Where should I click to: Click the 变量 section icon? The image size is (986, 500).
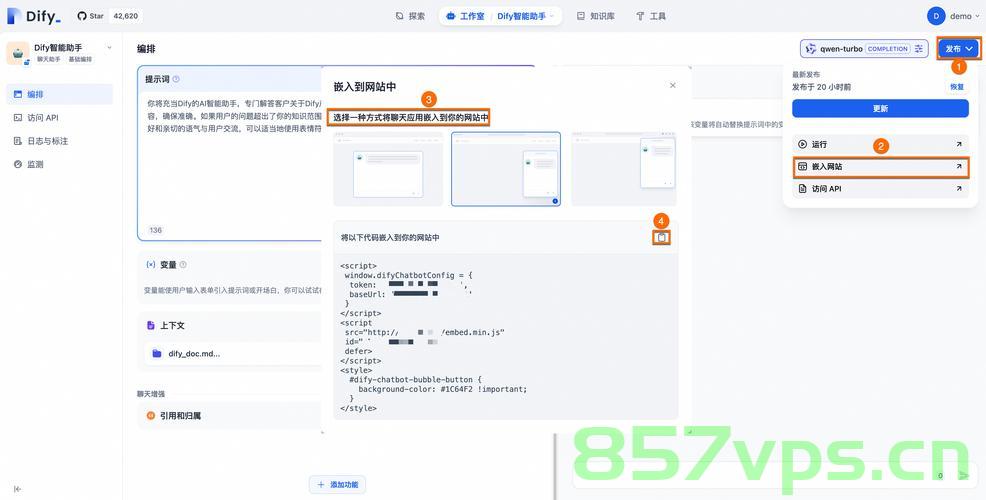click(x=150, y=265)
